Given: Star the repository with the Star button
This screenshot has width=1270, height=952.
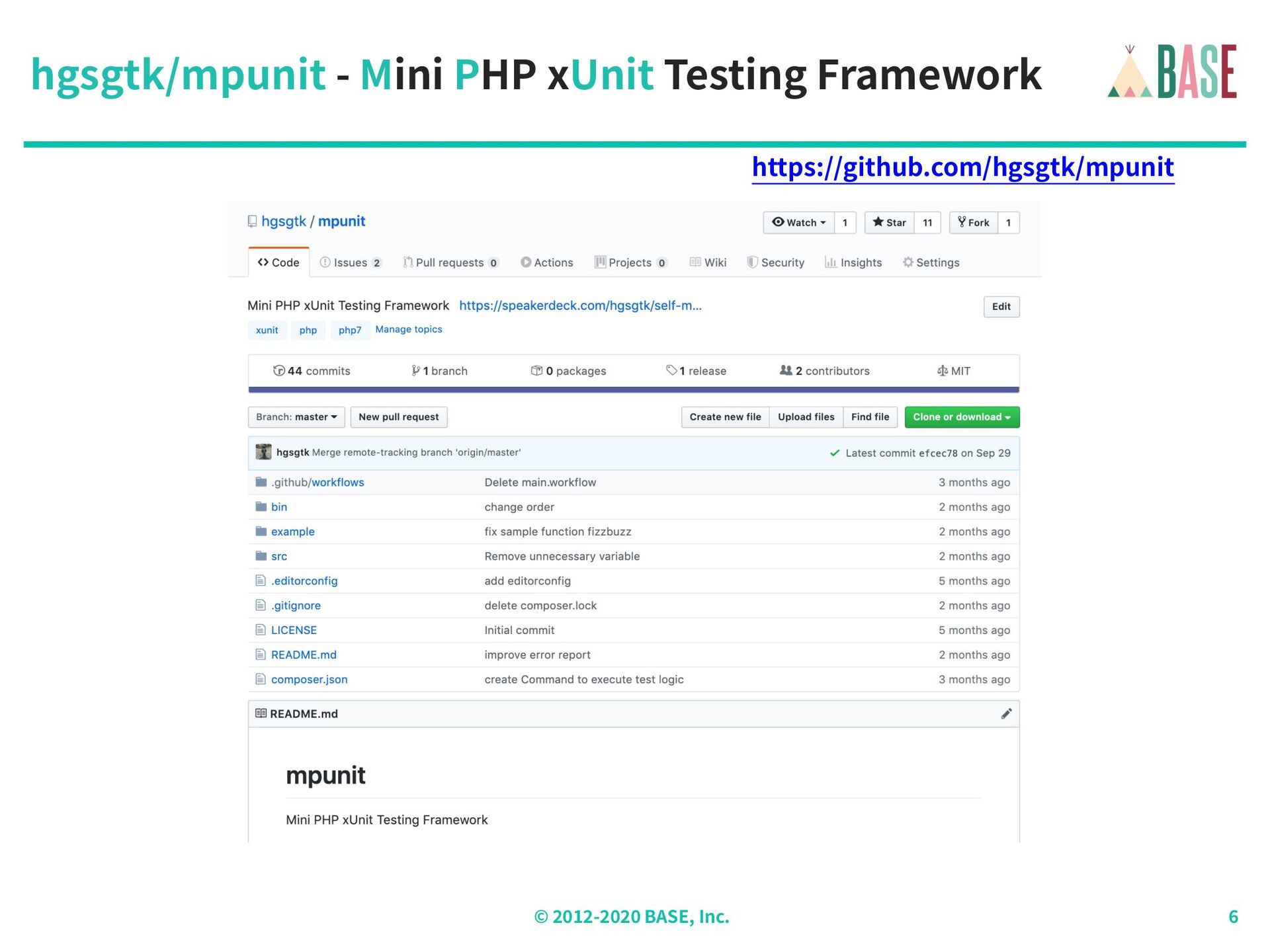Looking at the screenshot, I should tap(890, 223).
